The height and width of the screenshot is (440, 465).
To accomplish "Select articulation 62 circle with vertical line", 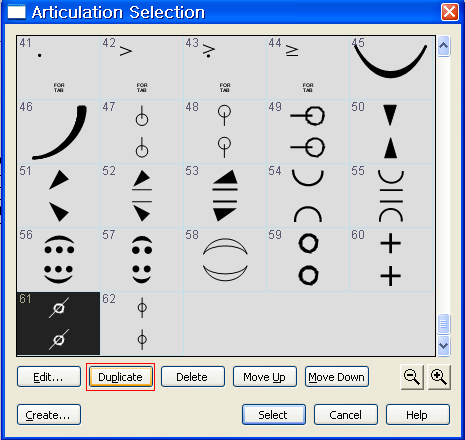I will pyautogui.click(x=142, y=323).
